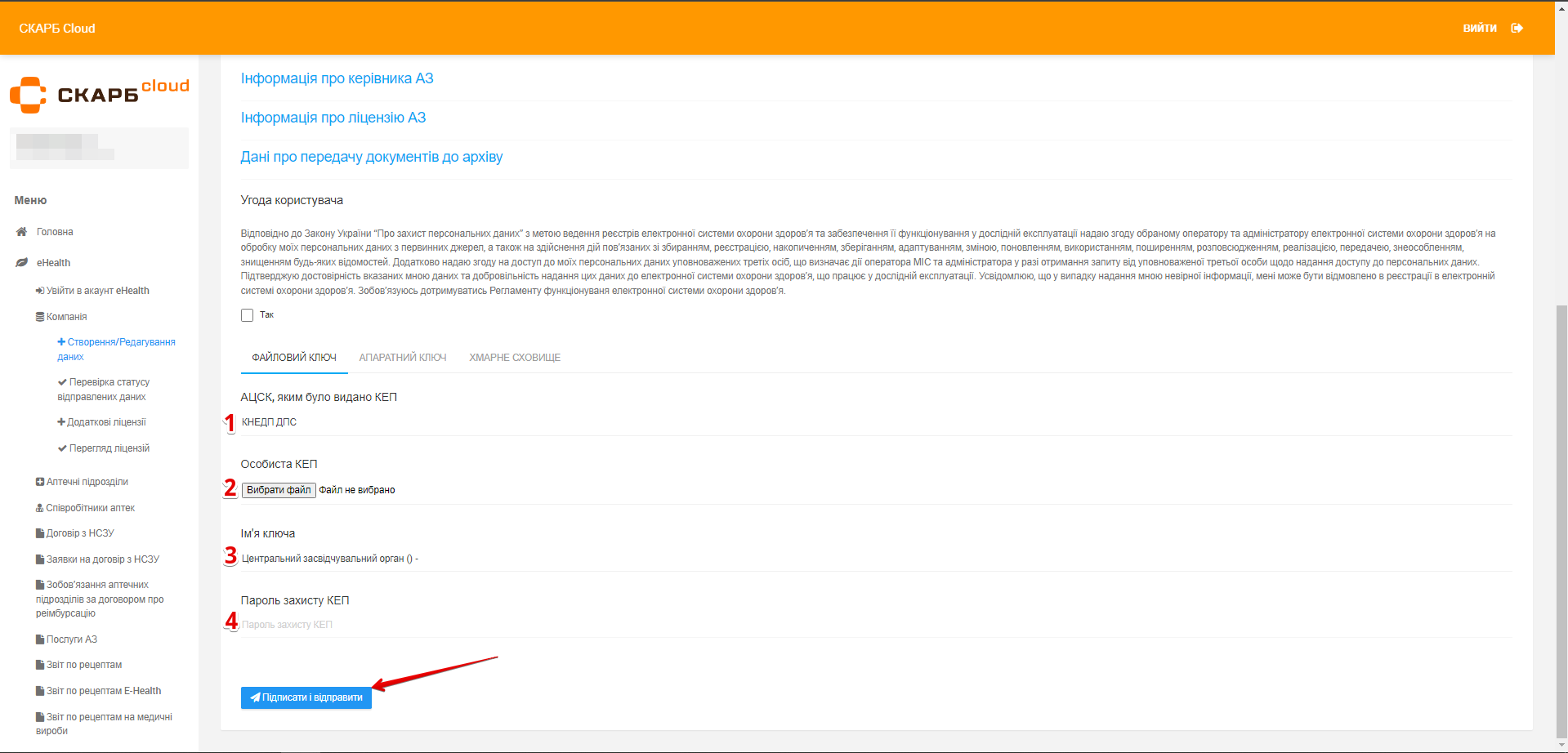Click the document icon beside Послуги АЗ
1568x753 pixels.
pos(40,639)
